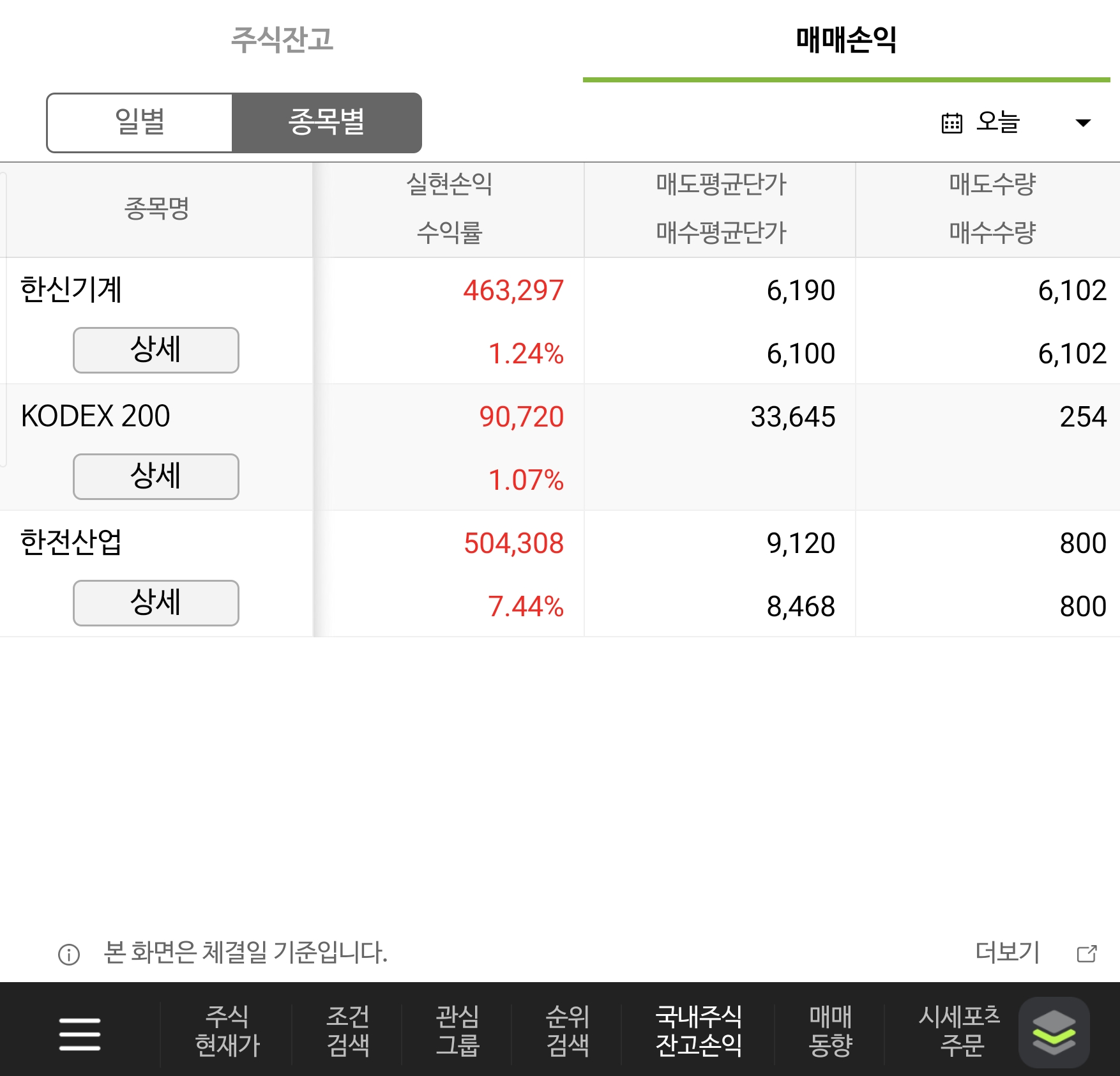Open 상세 for 한신기계
Screen dimensions: 1120x1076
point(156,350)
